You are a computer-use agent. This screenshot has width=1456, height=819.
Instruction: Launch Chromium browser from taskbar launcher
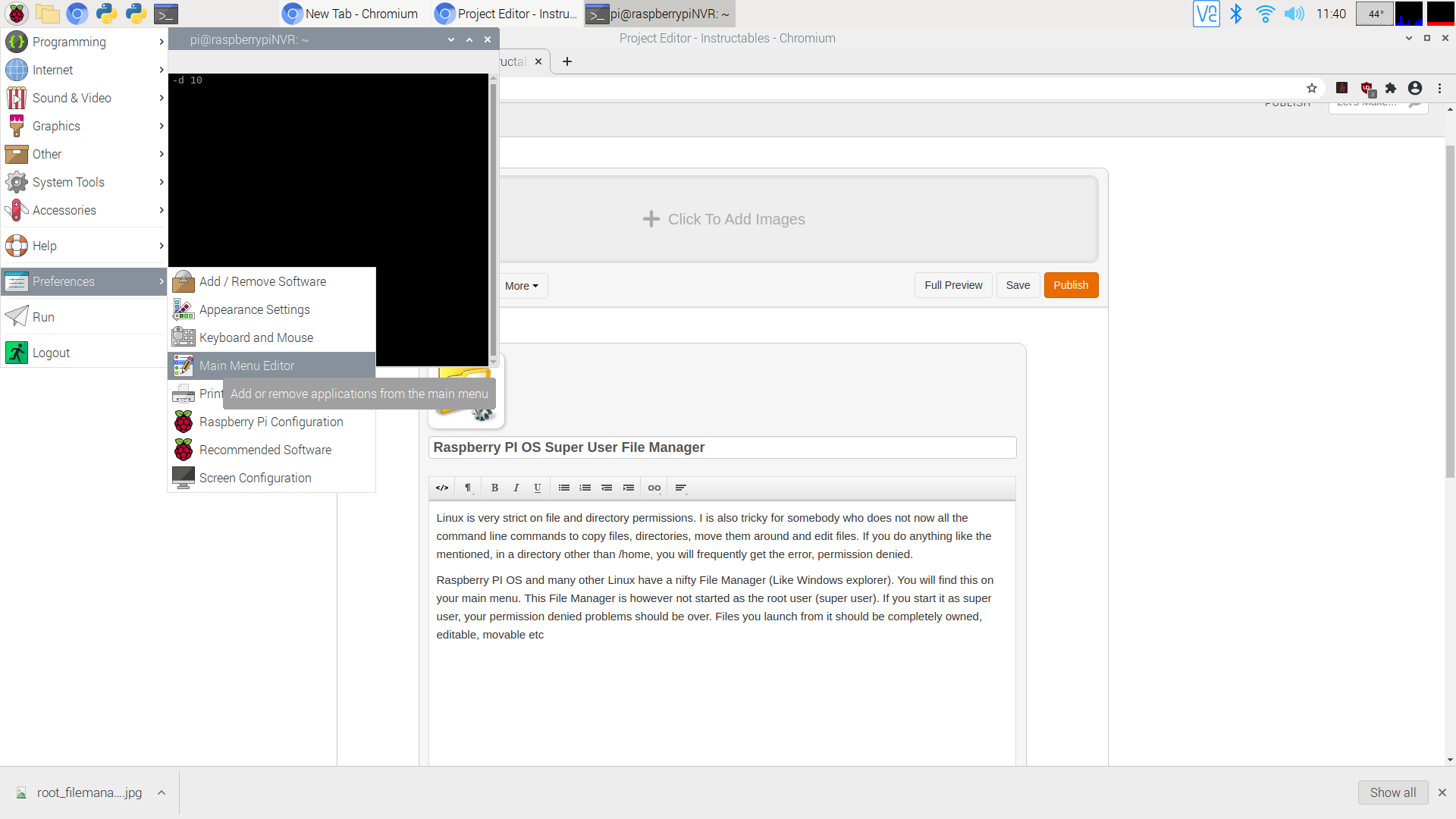(x=77, y=14)
